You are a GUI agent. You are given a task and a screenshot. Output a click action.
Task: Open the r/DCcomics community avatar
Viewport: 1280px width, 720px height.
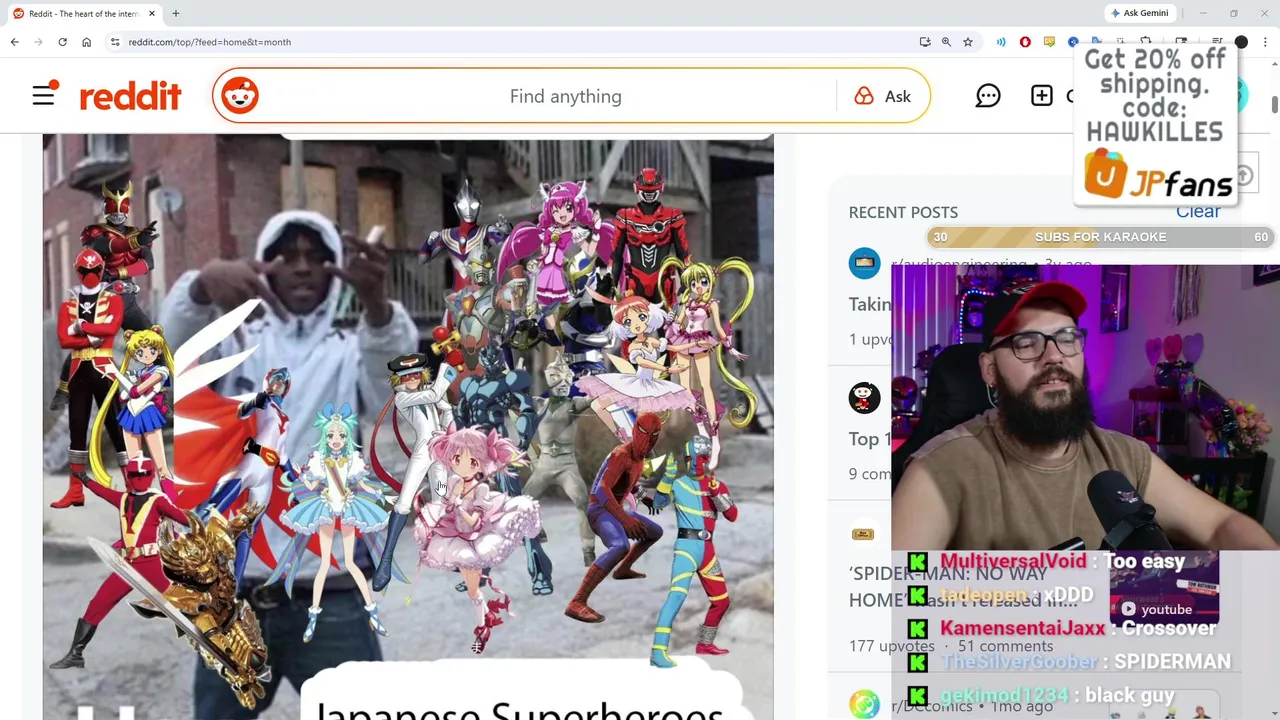tap(864, 705)
